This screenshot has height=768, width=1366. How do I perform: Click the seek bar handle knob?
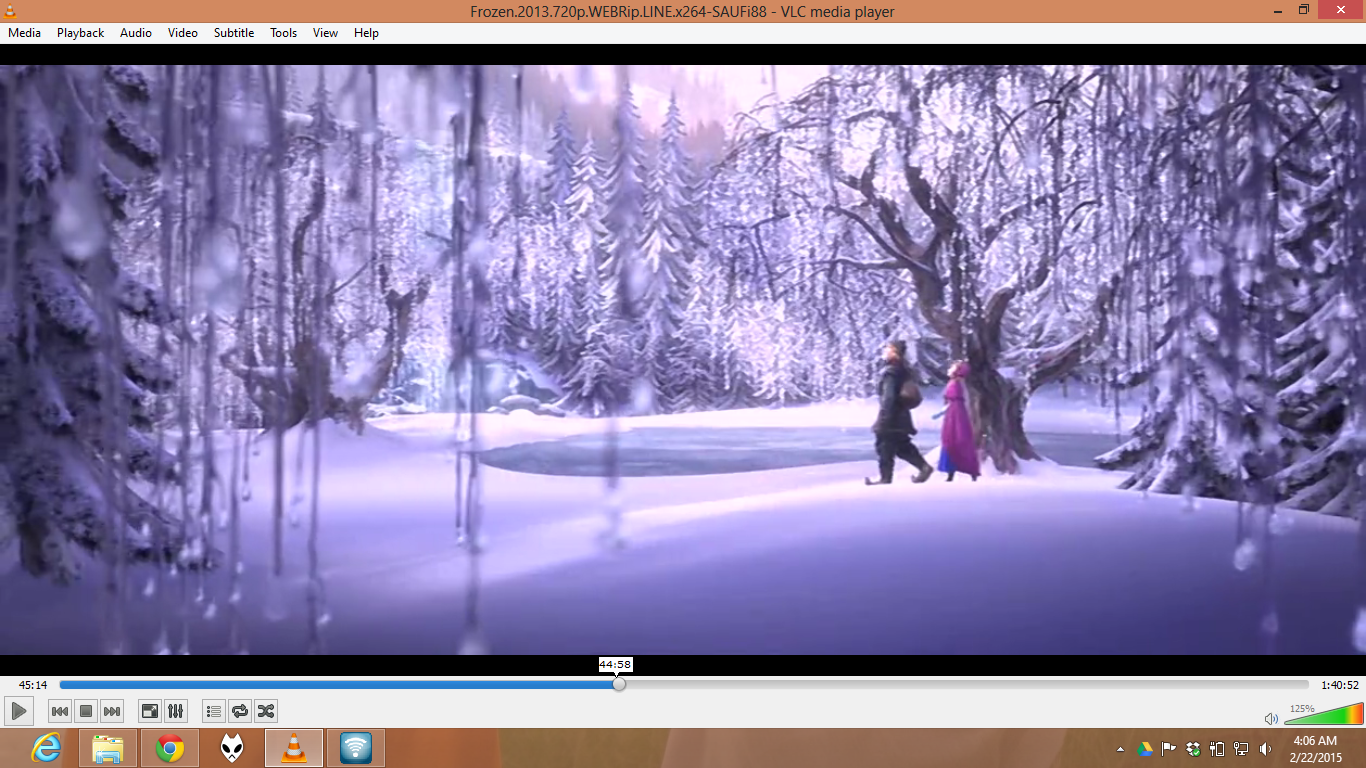click(619, 685)
